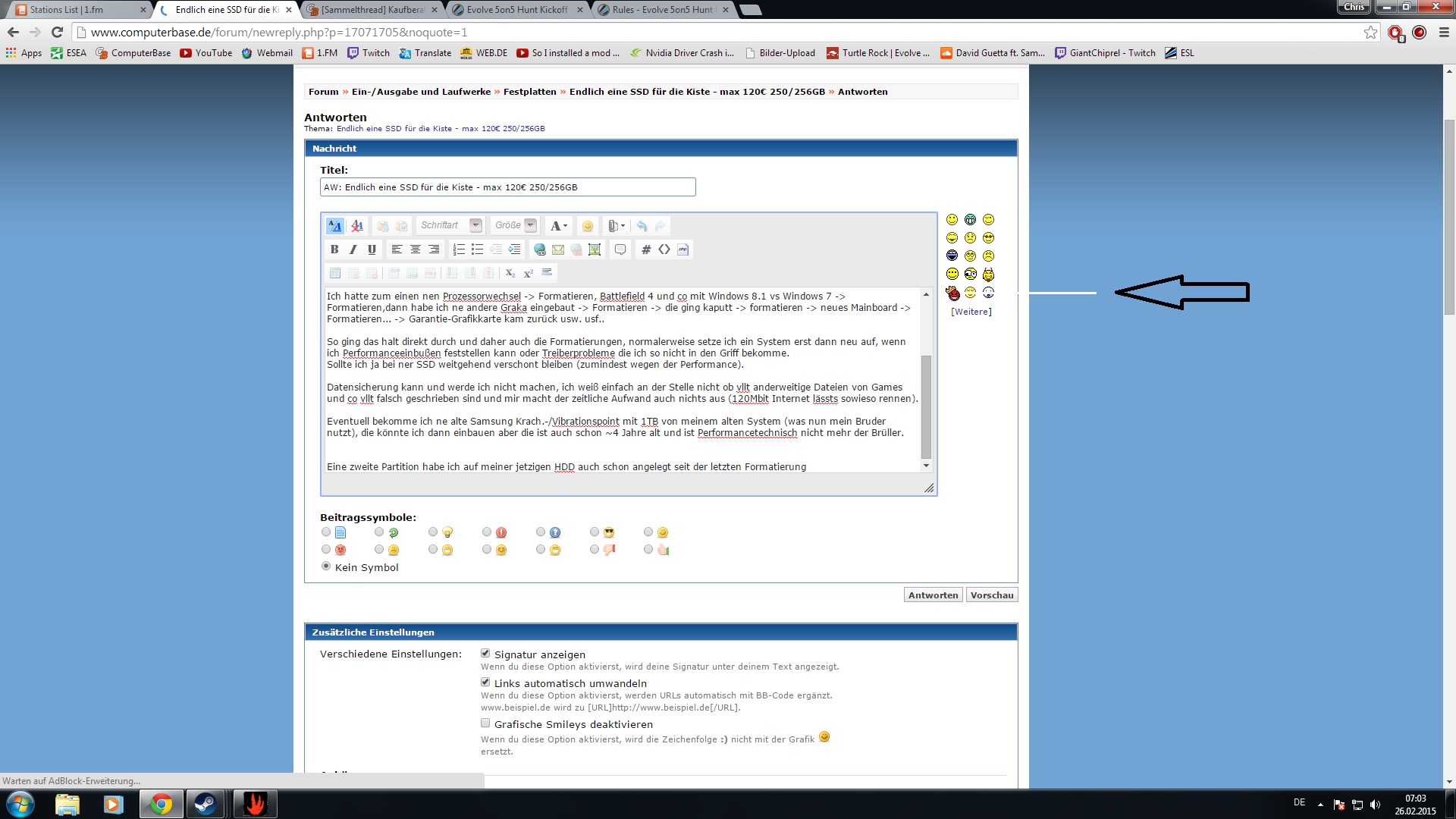
Task: Click the Titel input field
Action: click(507, 187)
